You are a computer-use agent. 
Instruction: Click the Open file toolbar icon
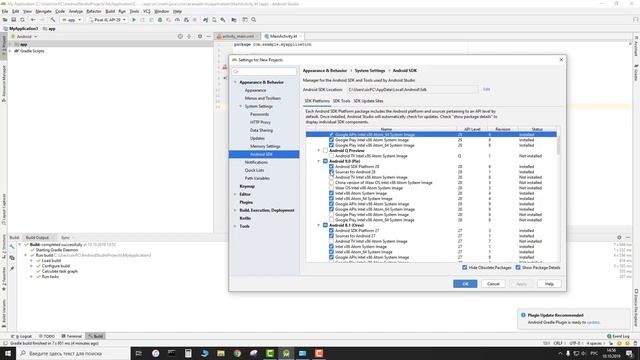point(5,20)
